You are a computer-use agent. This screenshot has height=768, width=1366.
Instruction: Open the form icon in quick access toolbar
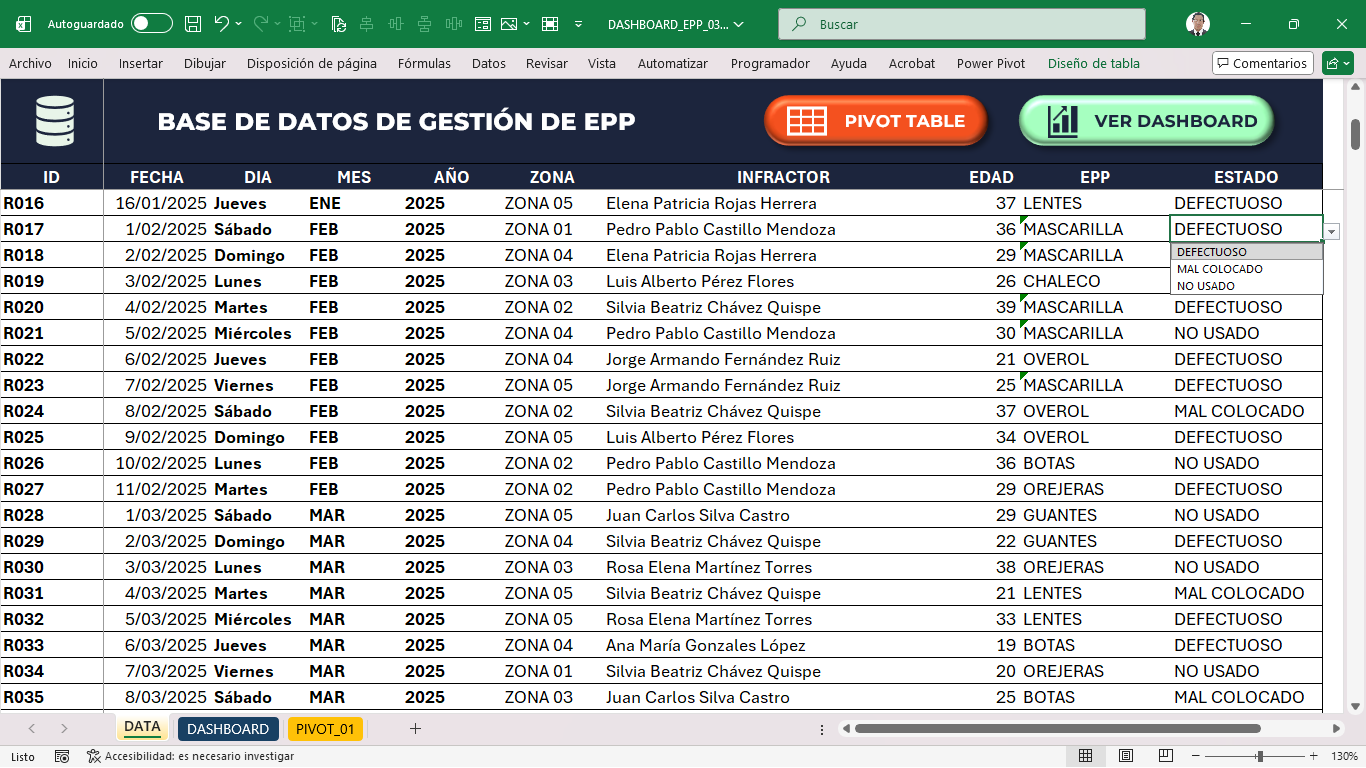pyautogui.click(x=484, y=24)
